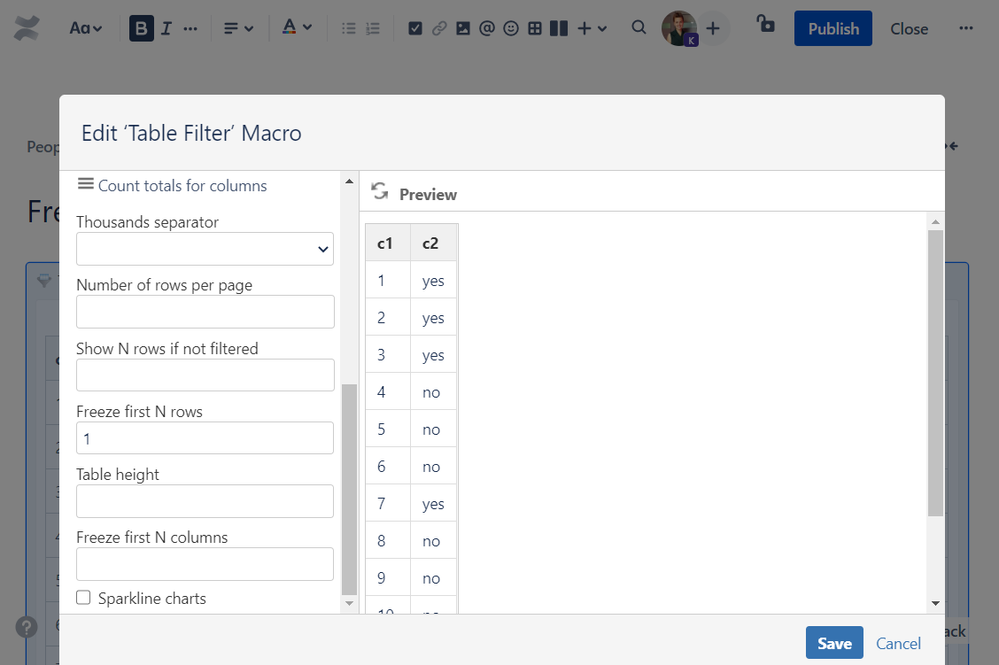
Task: Refresh the Preview pane
Action: pyautogui.click(x=380, y=191)
